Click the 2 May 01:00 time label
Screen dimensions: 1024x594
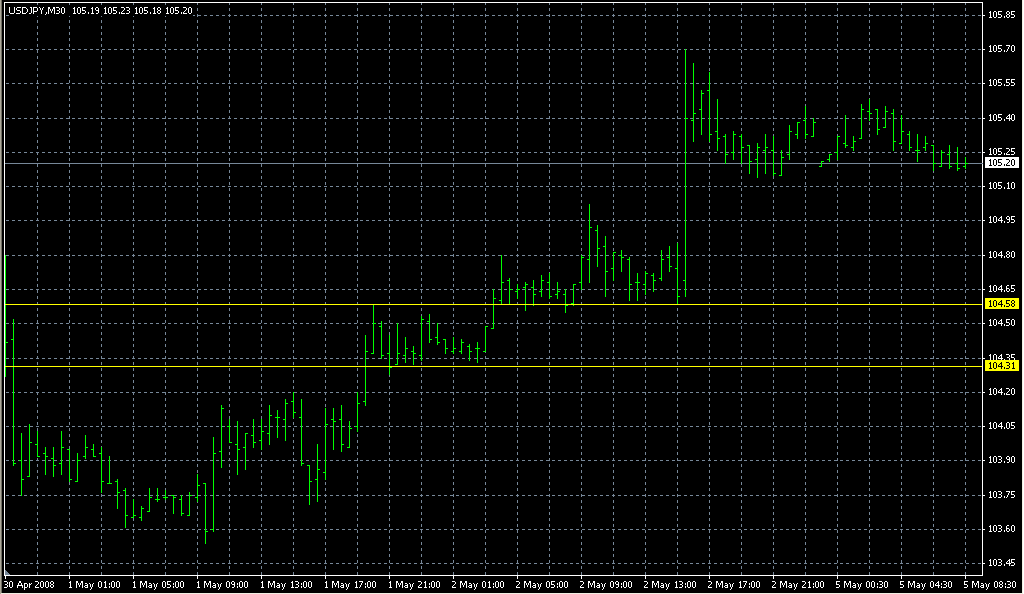click(478, 585)
